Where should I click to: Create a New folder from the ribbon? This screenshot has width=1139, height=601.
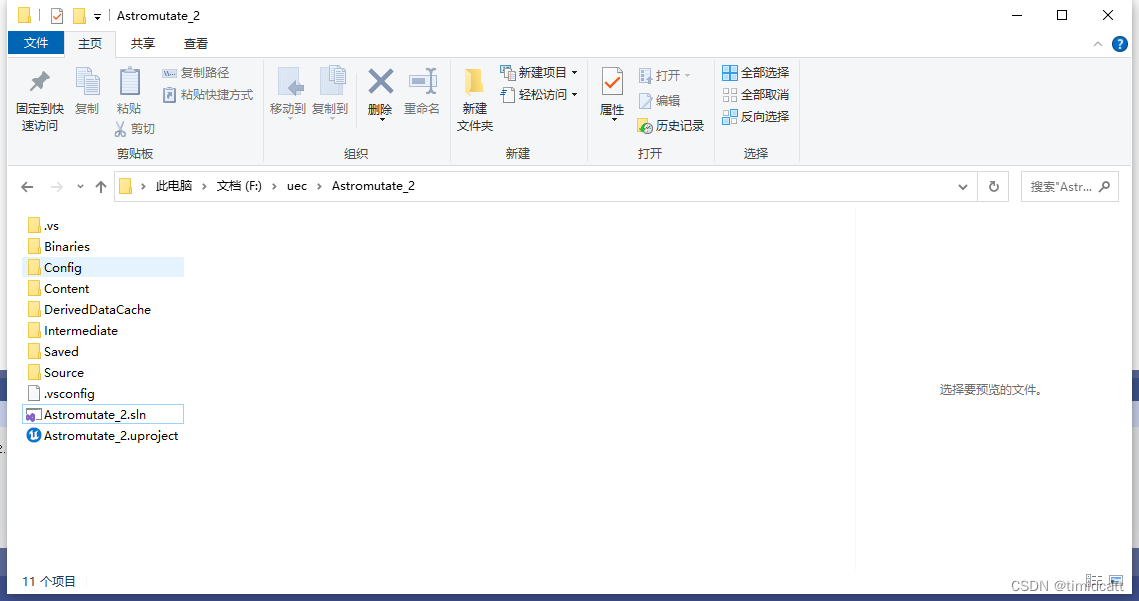(x=474, y=100)
